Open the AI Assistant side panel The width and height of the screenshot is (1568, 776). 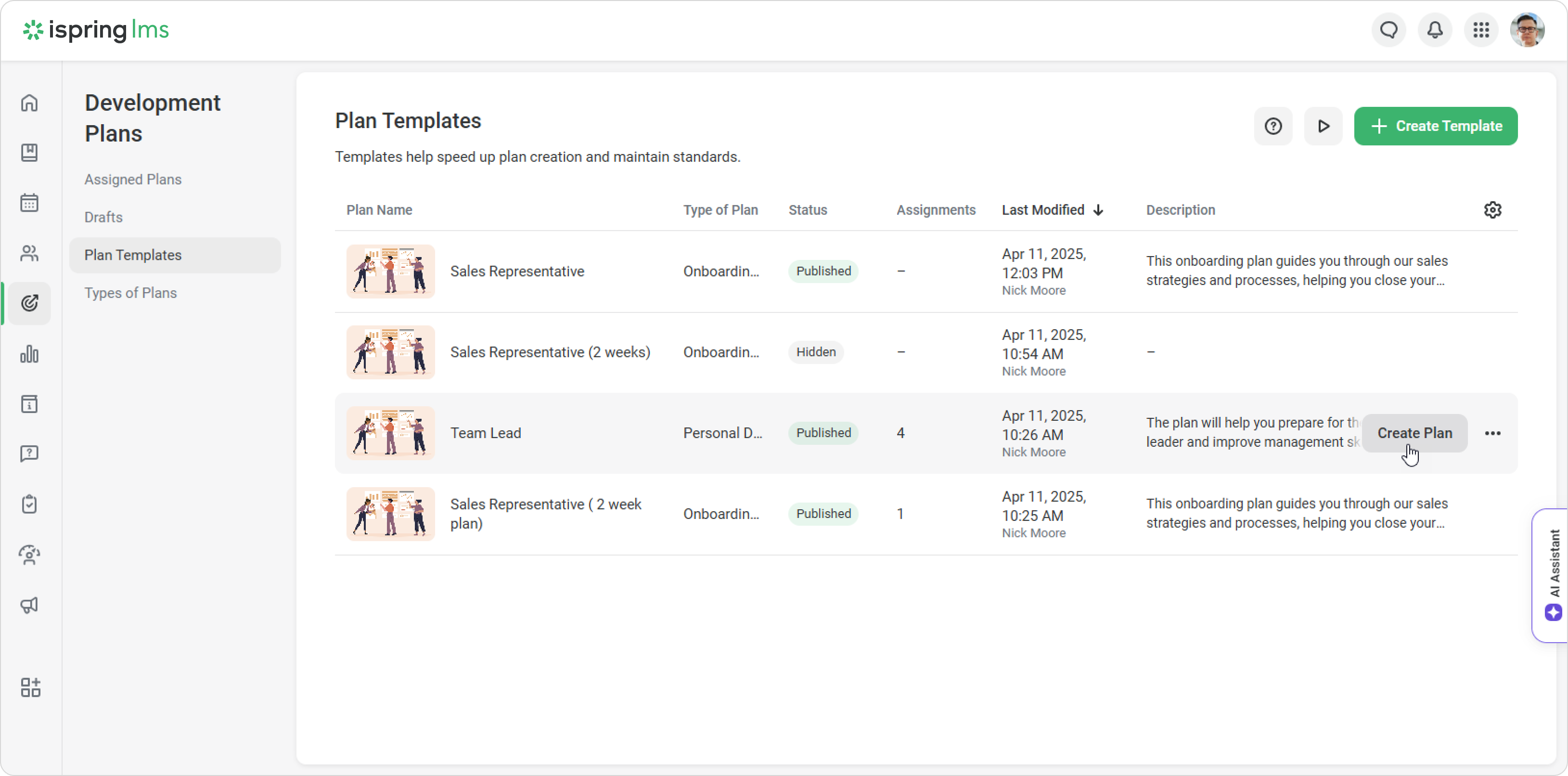(1552, 575)
